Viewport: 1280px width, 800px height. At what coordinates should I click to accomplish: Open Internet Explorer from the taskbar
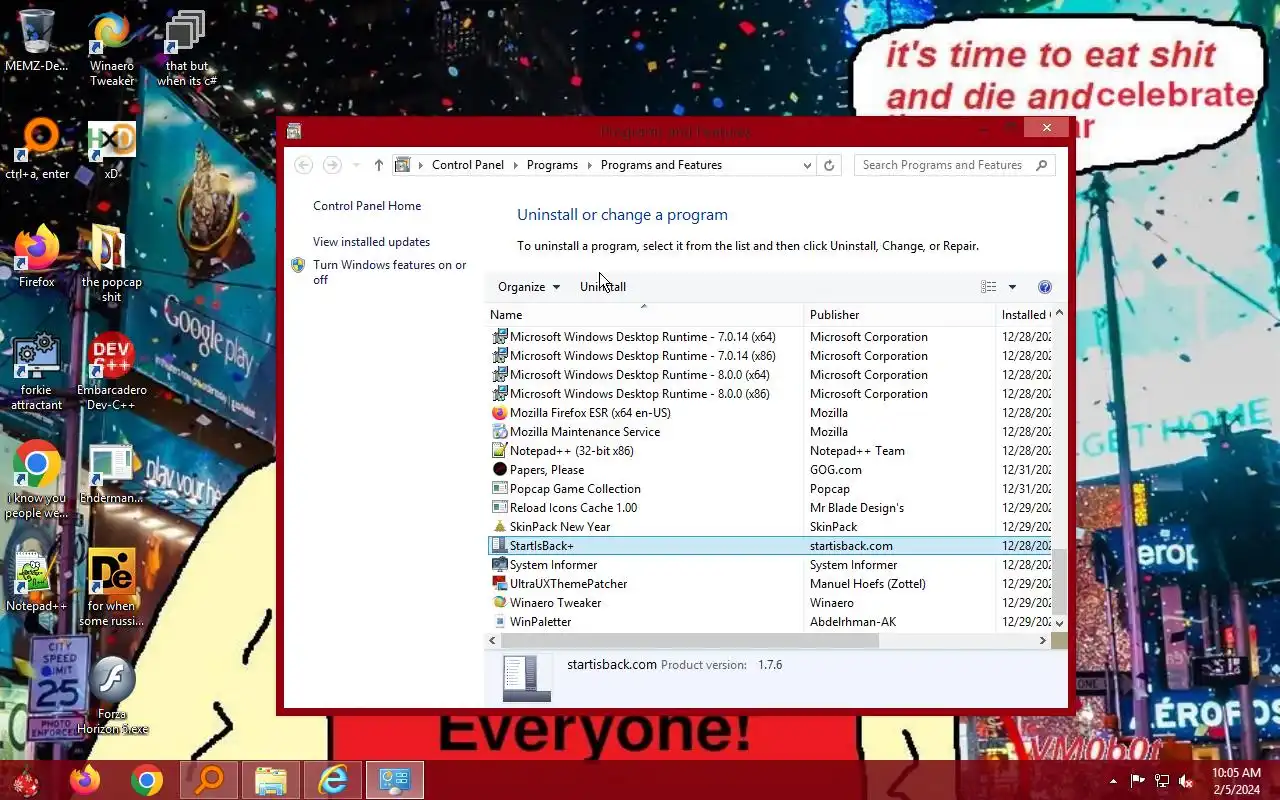[333, 780]
